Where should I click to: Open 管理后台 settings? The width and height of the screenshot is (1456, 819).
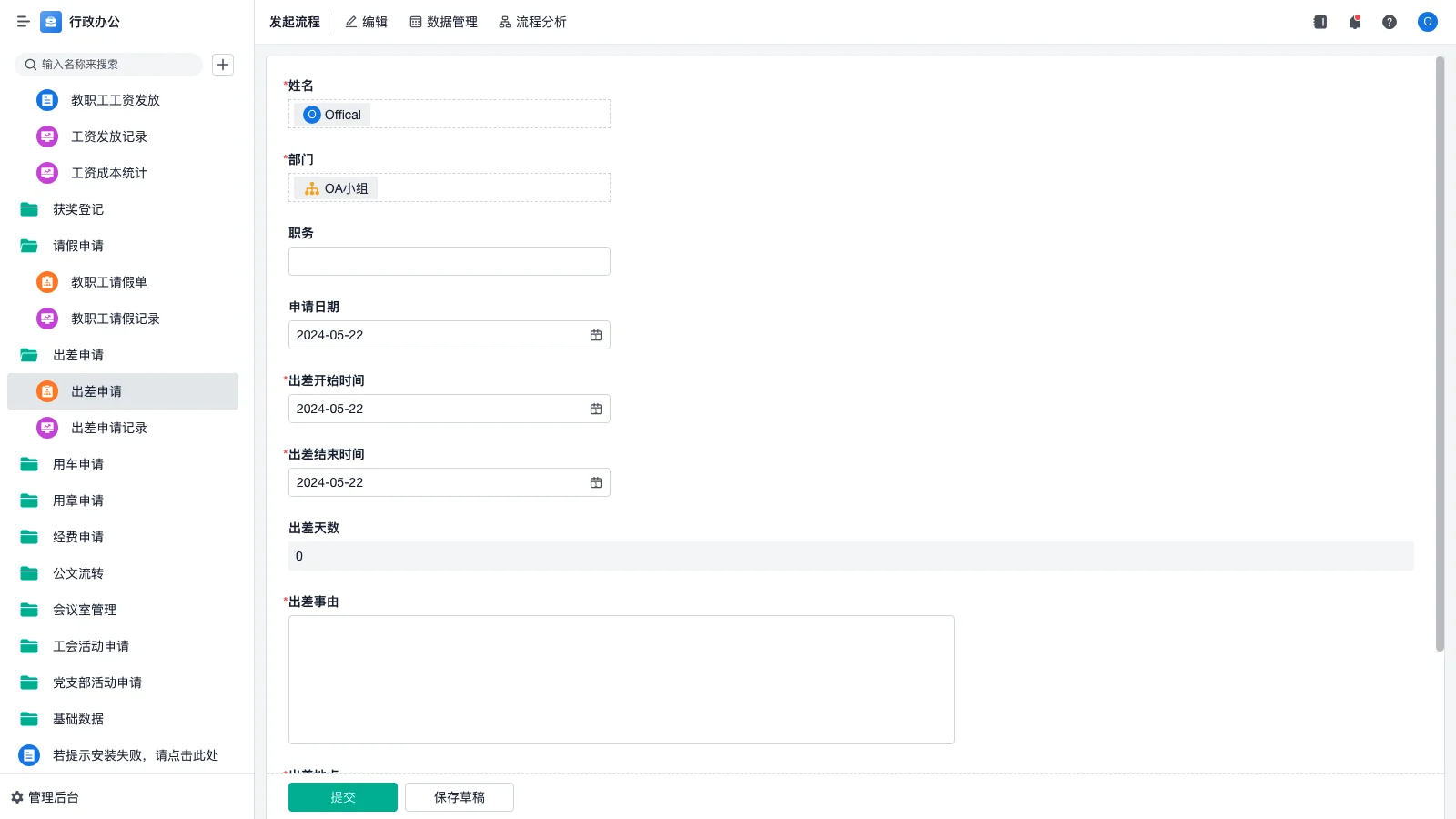coord(45,797)
